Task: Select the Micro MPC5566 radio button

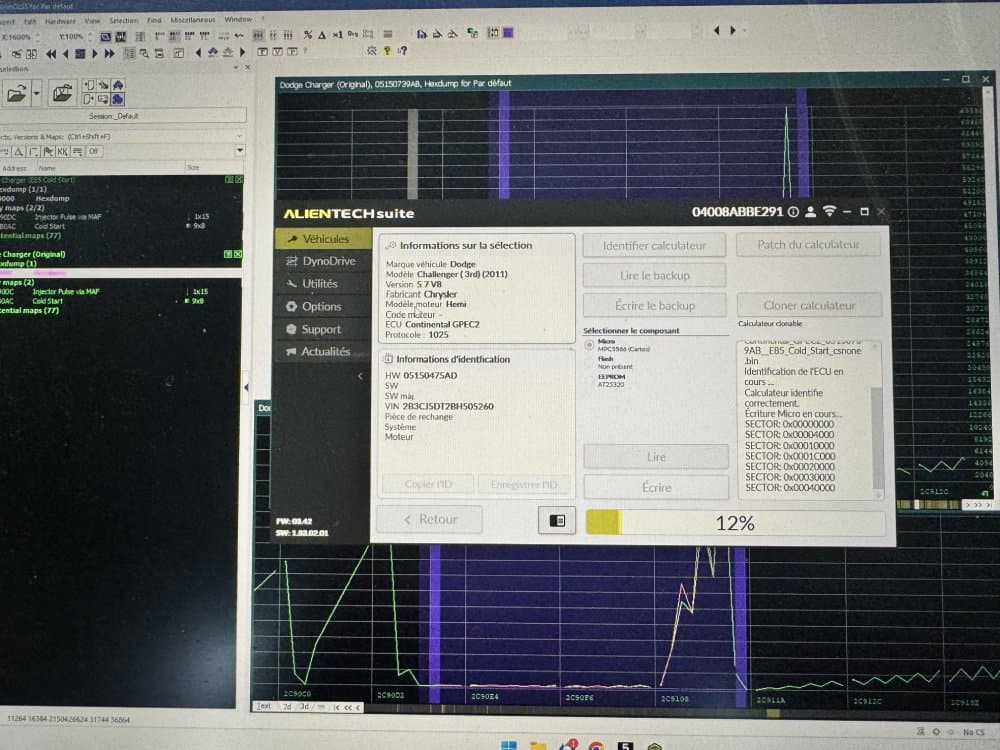Action: pyautogui.click(x=588, y=344)
